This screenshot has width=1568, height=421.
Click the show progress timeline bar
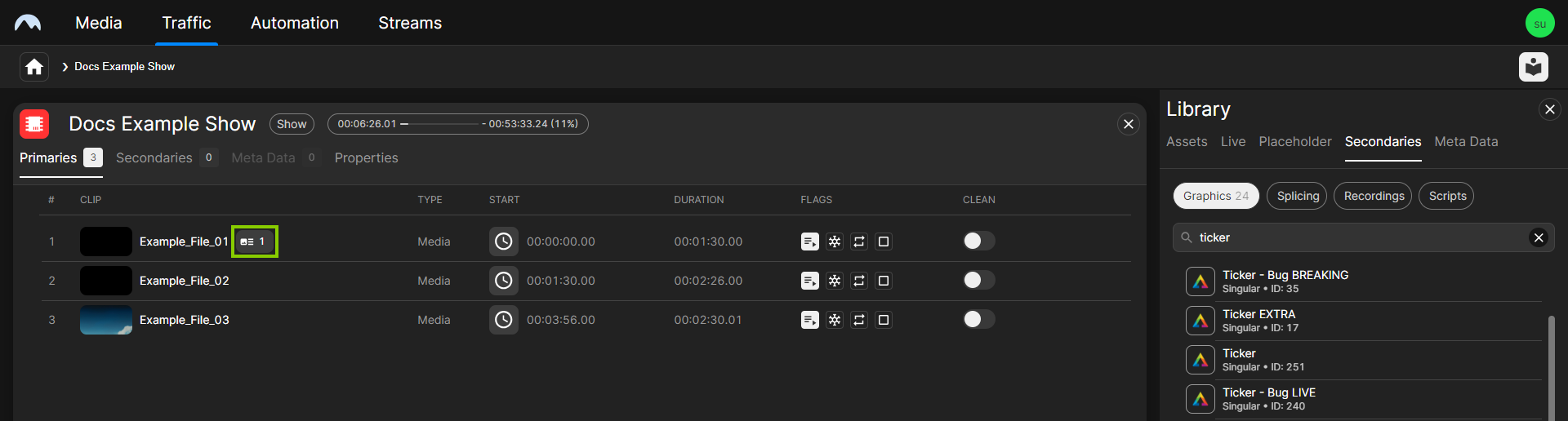click(x=457, y=124)
